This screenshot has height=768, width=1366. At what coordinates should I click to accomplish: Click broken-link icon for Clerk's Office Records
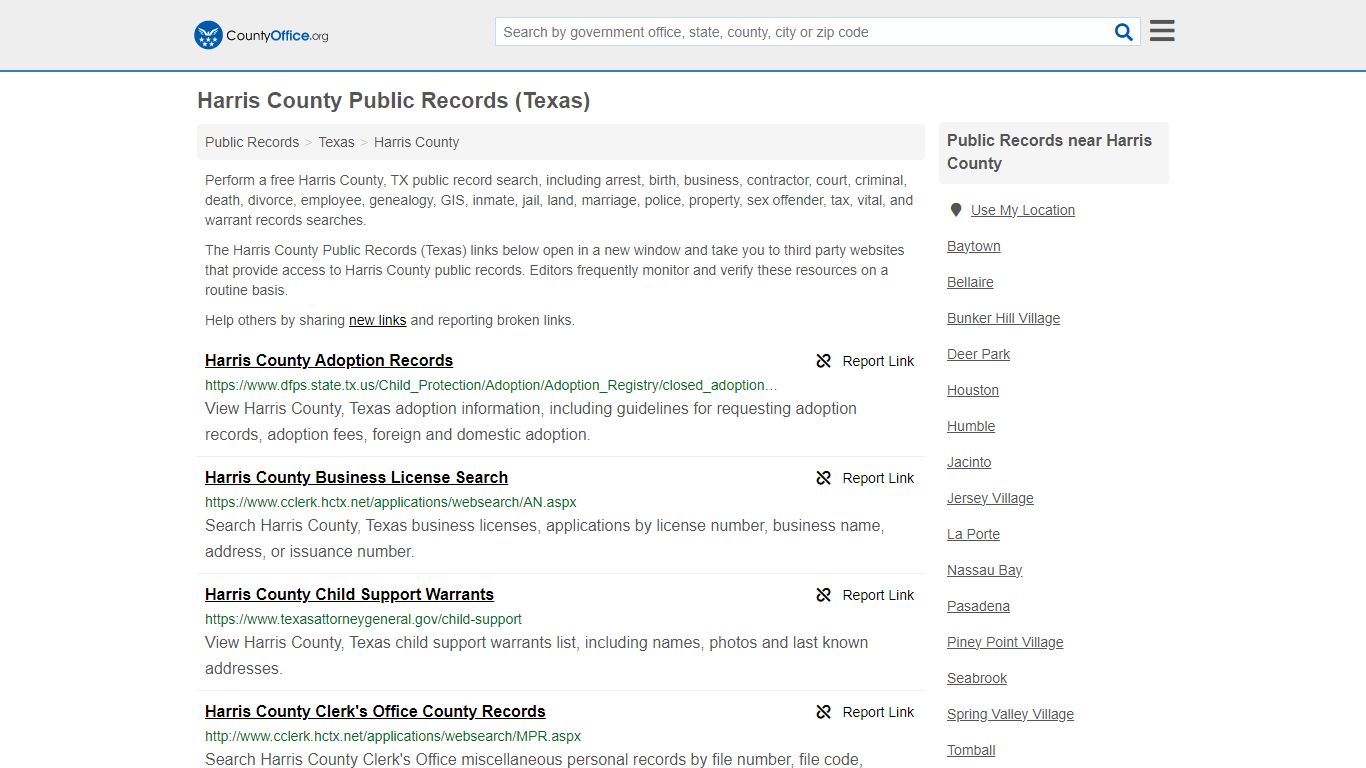[824, 712]
